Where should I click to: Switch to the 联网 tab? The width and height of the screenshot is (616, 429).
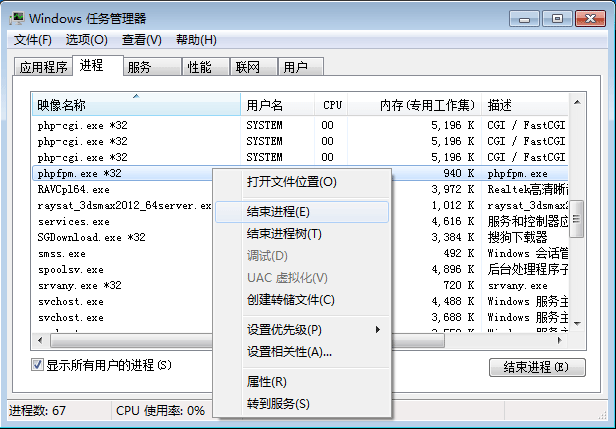(x=254, y=67)
